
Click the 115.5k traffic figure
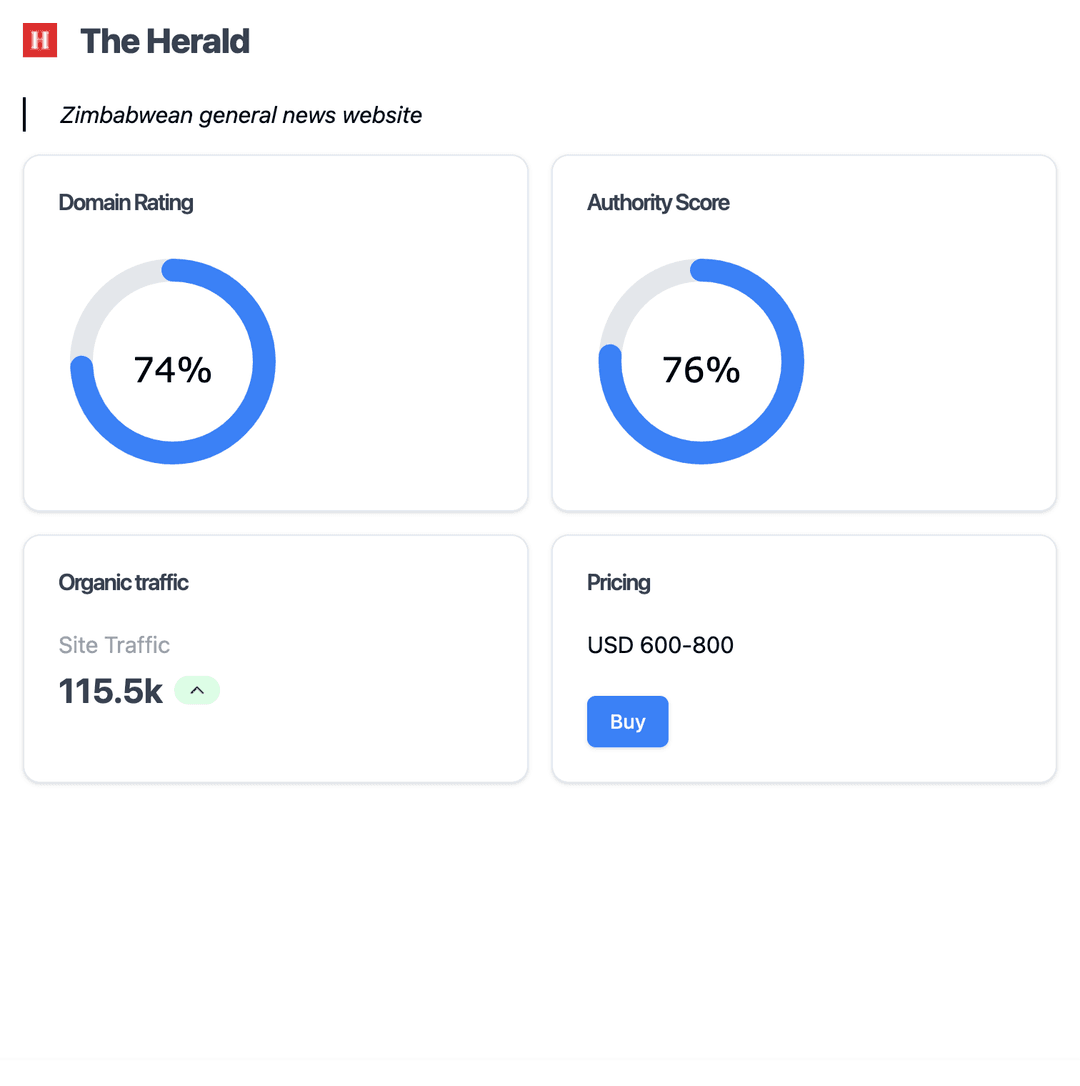click(110, 691)
